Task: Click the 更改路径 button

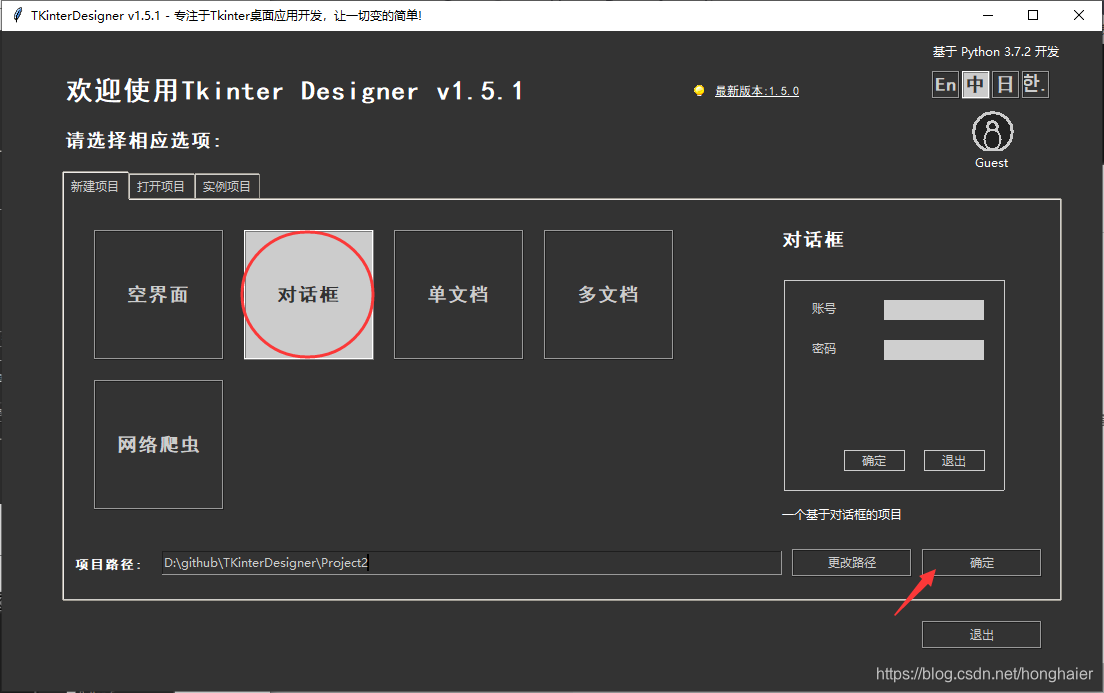Action: [x=851, y=563]
